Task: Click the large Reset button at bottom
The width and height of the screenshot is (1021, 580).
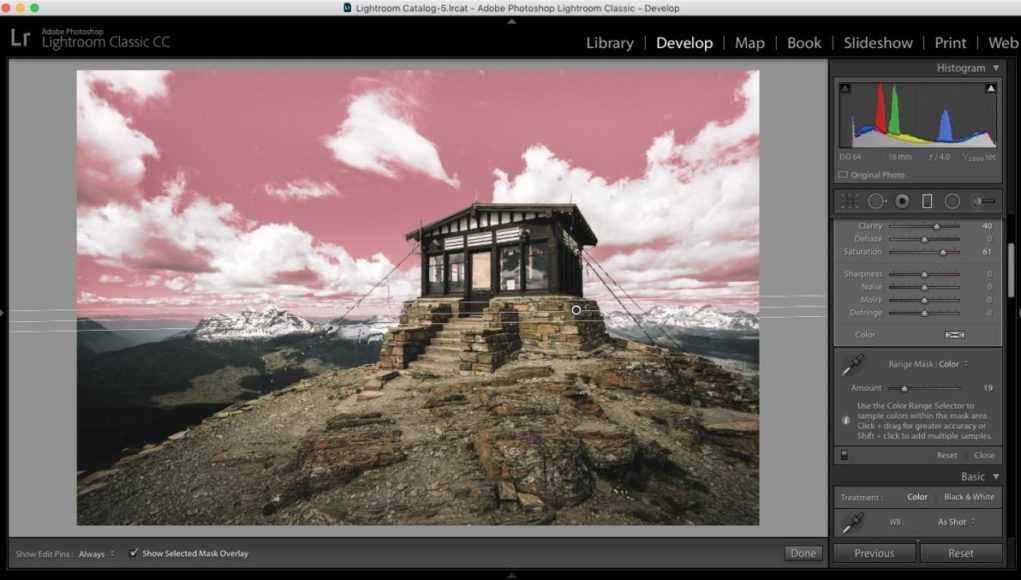Action: [x=960, y=553]
